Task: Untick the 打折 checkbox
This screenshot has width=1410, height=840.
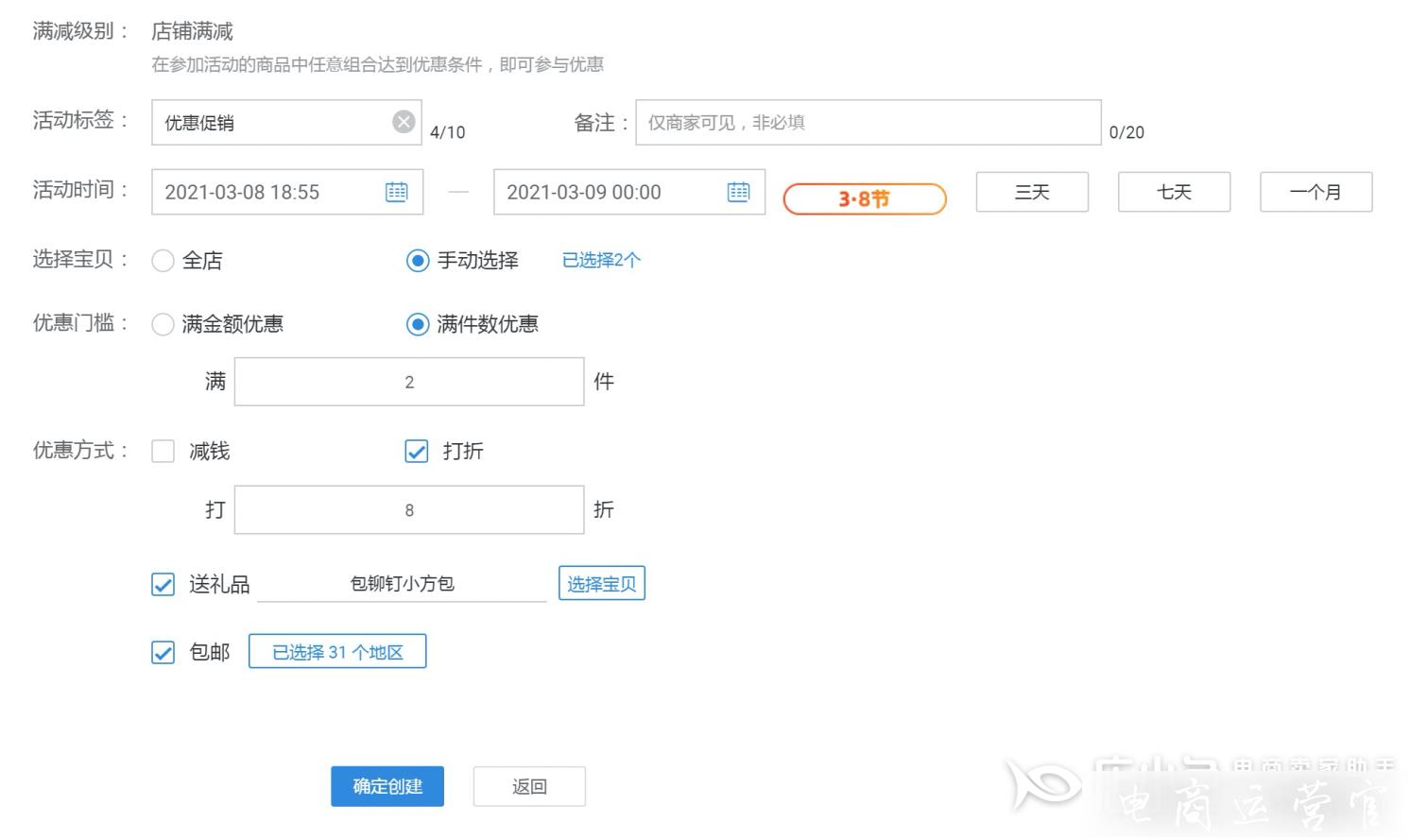Action: [x=417, y=452]
